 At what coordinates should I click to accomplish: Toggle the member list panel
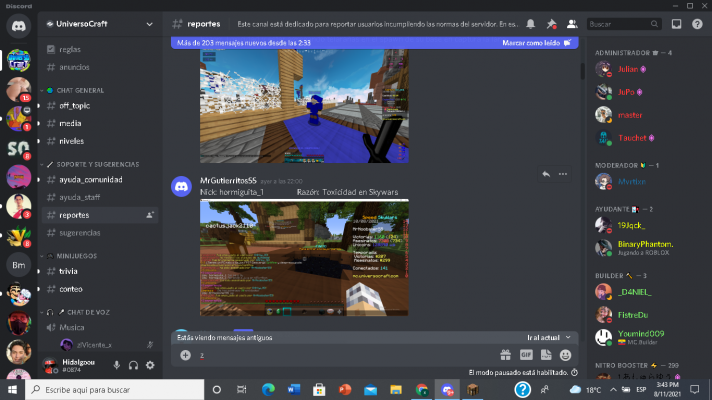(x=571, y=23)
